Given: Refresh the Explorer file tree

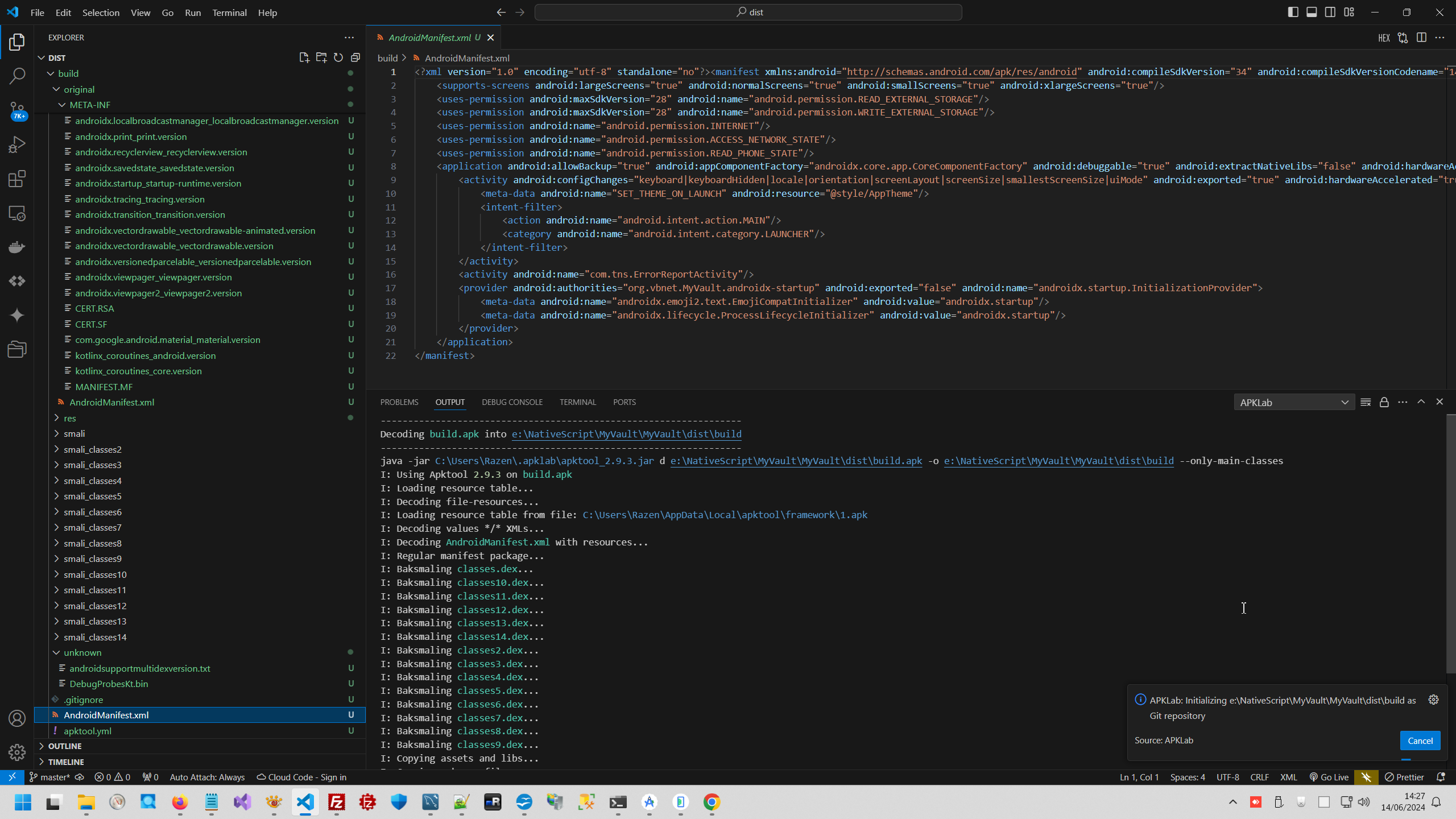Looking at the screenshot, I should point(338,57).
